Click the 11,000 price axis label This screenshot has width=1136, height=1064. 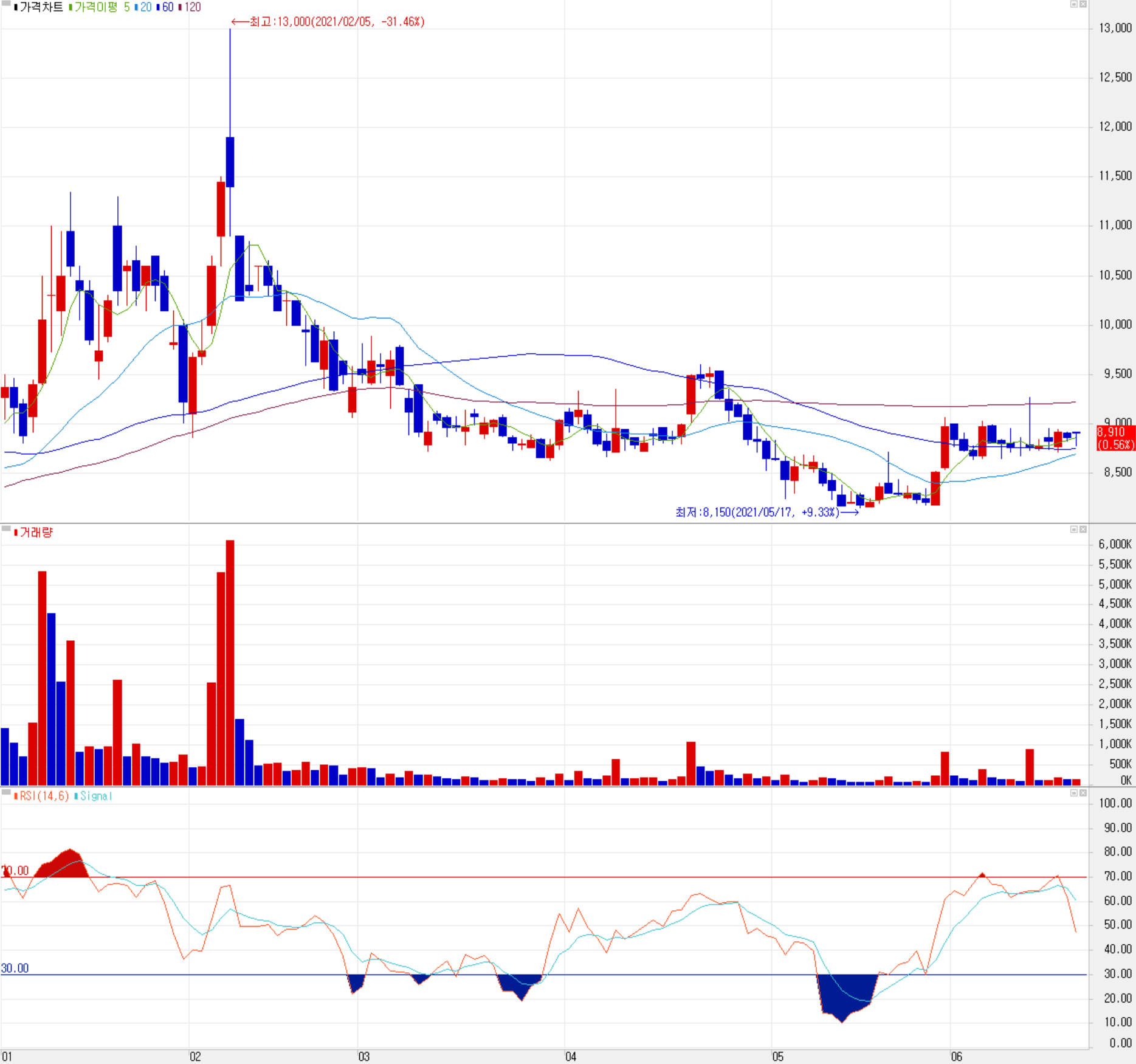(x=1115, y=225)
